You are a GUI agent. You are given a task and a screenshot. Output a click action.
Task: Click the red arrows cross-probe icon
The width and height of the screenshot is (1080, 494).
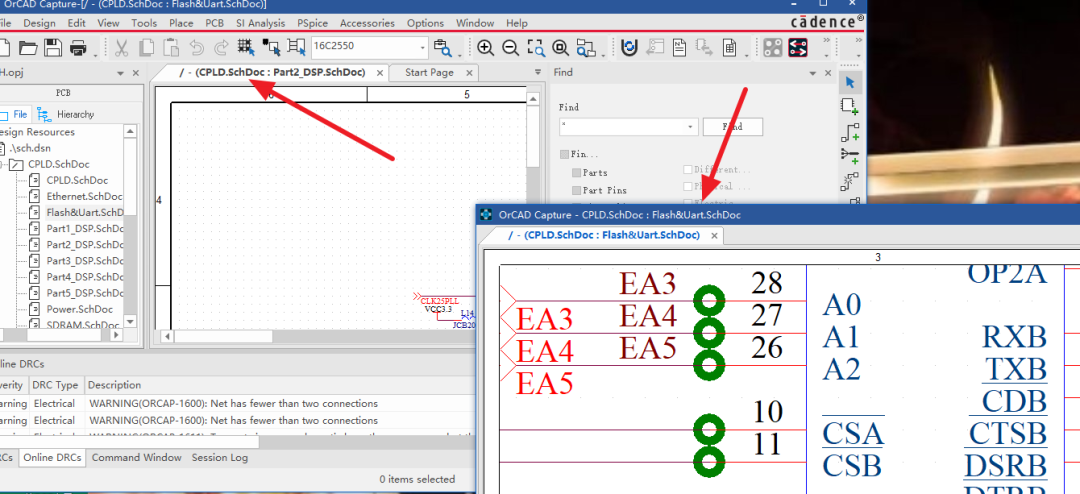[798, 48]
